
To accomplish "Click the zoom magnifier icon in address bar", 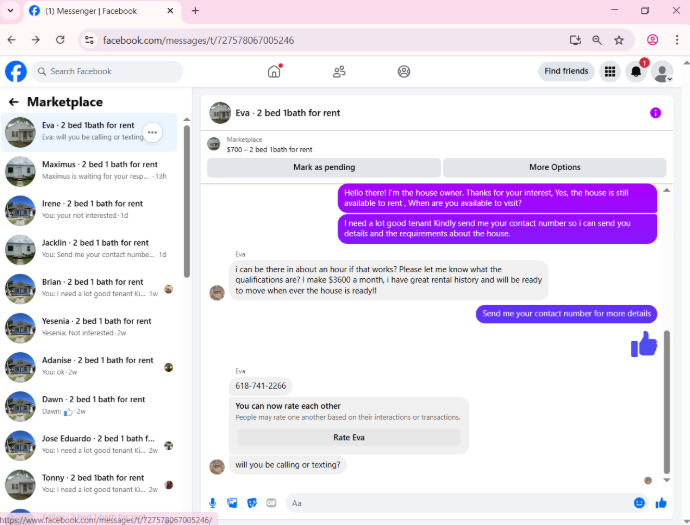I will tap(597, 40).
